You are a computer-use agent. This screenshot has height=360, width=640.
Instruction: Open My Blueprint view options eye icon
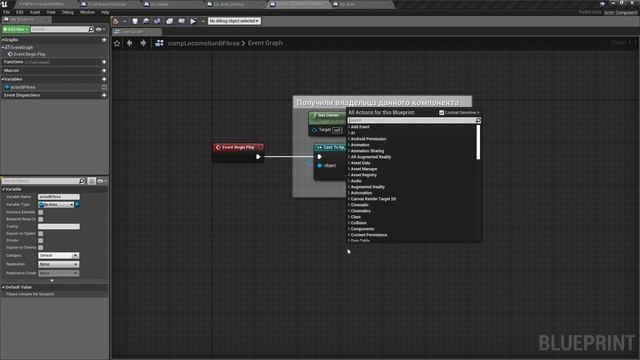100,29
